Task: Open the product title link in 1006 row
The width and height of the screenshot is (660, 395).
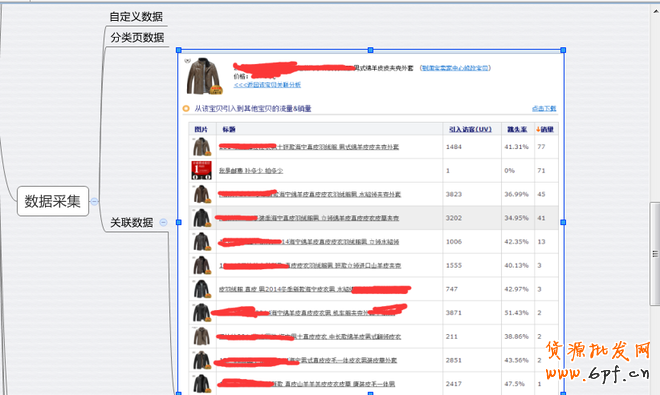Action: 309,242
